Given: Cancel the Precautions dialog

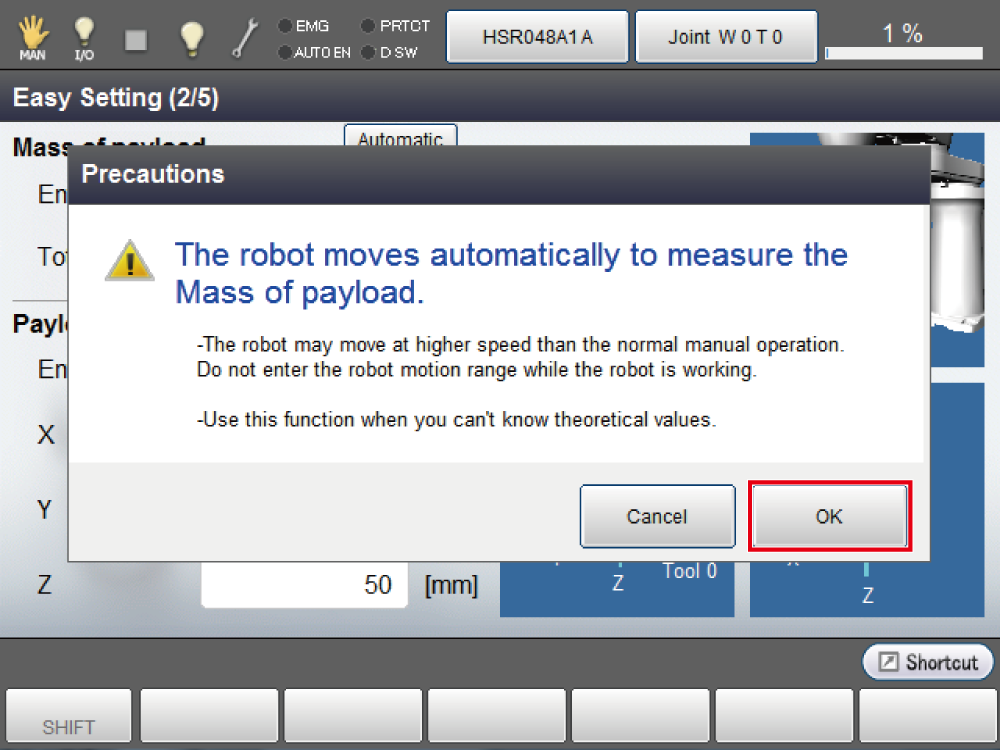Looking at the screenshot, I should click(656, 516).
